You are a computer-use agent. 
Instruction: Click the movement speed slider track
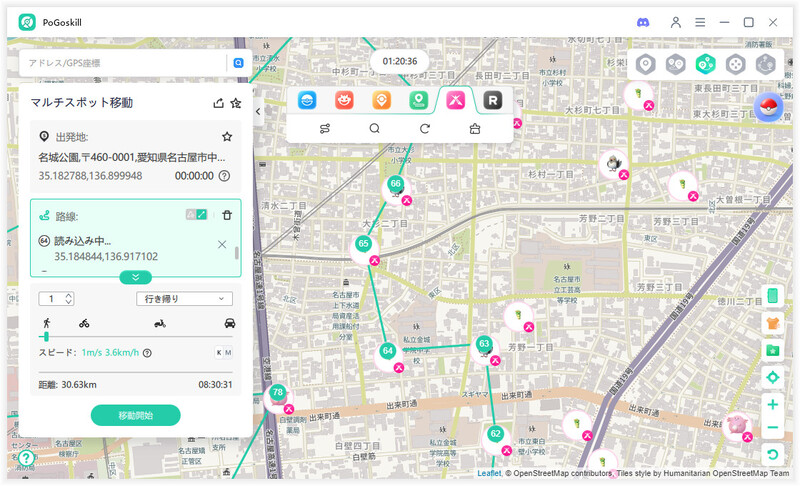[x=135, y=337]
